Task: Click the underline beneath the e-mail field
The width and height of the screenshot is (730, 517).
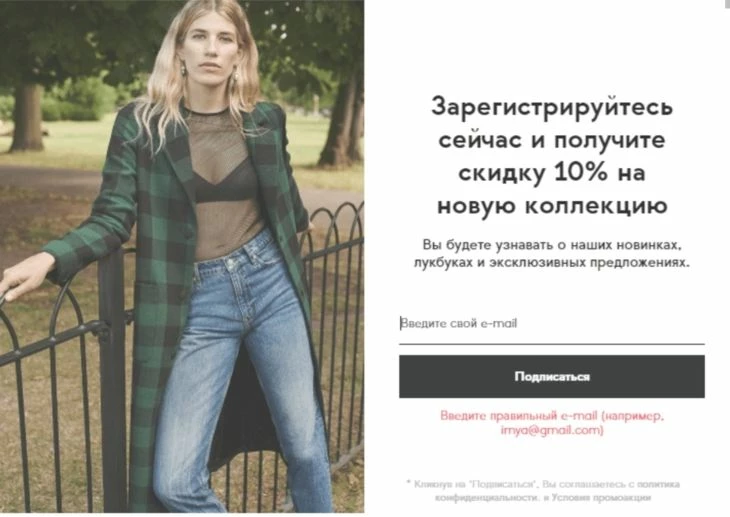Action: [x=552, y=344]
